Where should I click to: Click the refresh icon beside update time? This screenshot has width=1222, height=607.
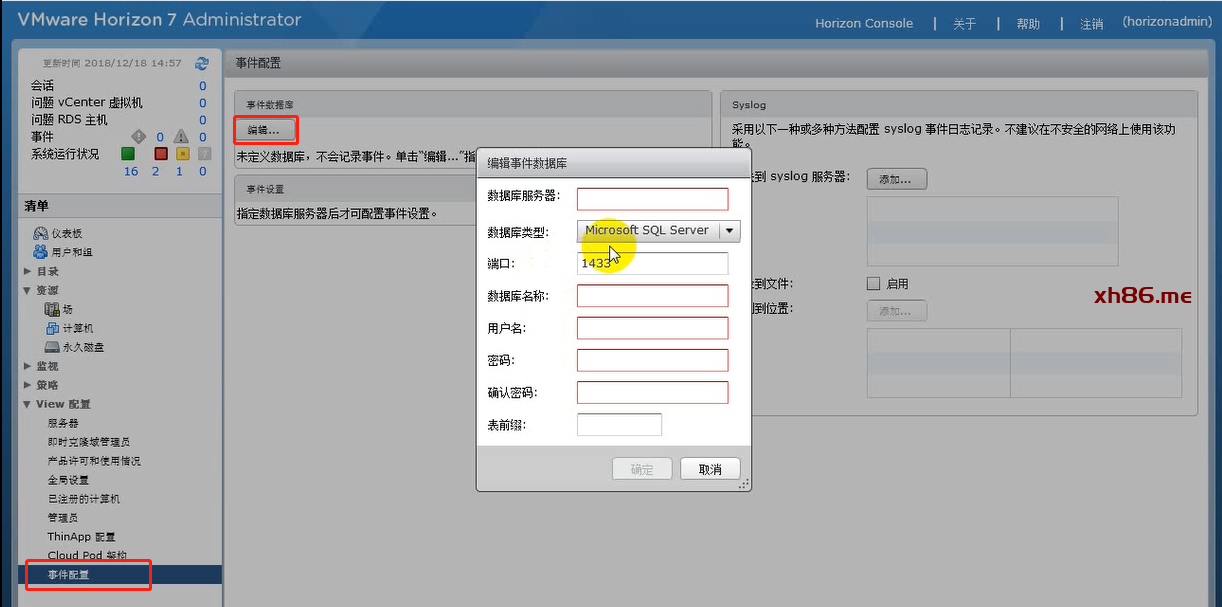coord(202,63)
